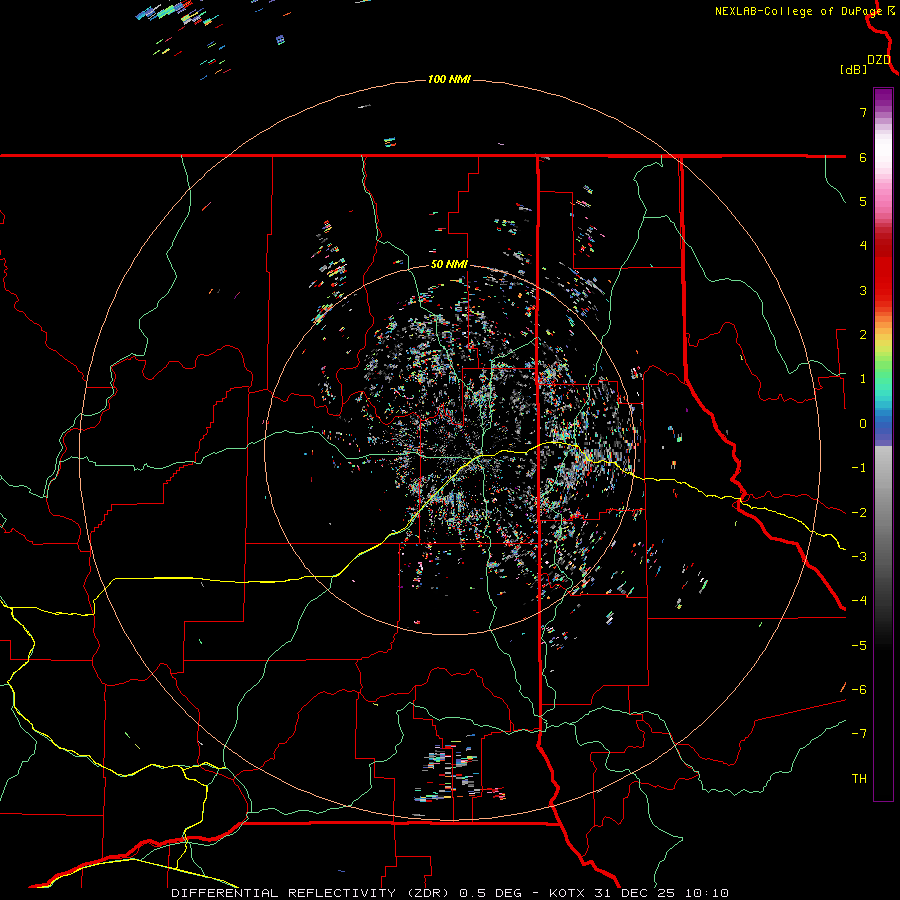Click the TH label on color scale

click(x=859, y=779)
